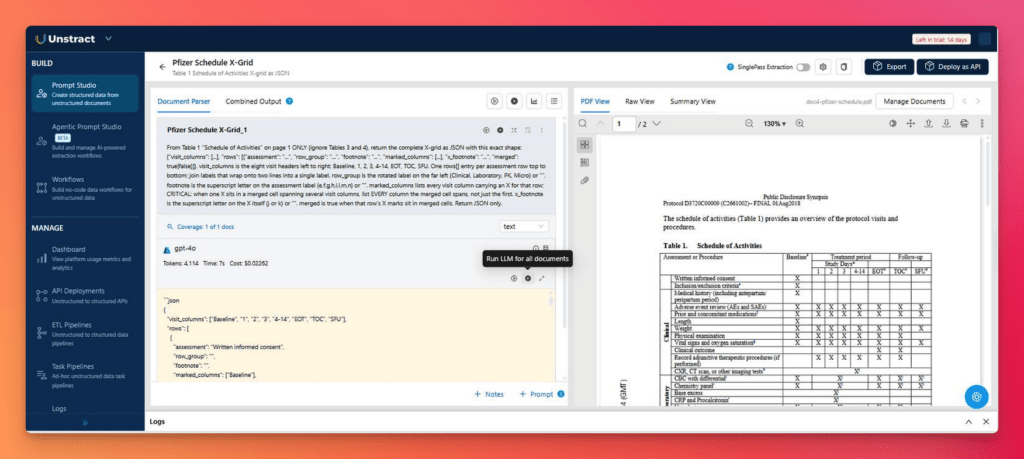Toggle the SinglePass Extraction switch
Viewport: 1024px width, 459px height.
pyautogui.click(x=803, y=67)
